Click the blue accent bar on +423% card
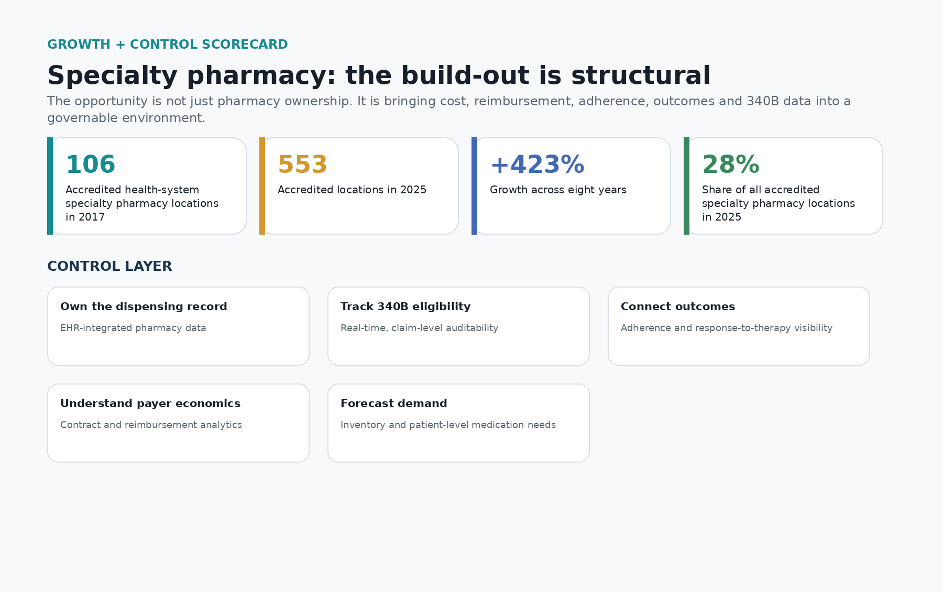 click(x=474, y=186)
